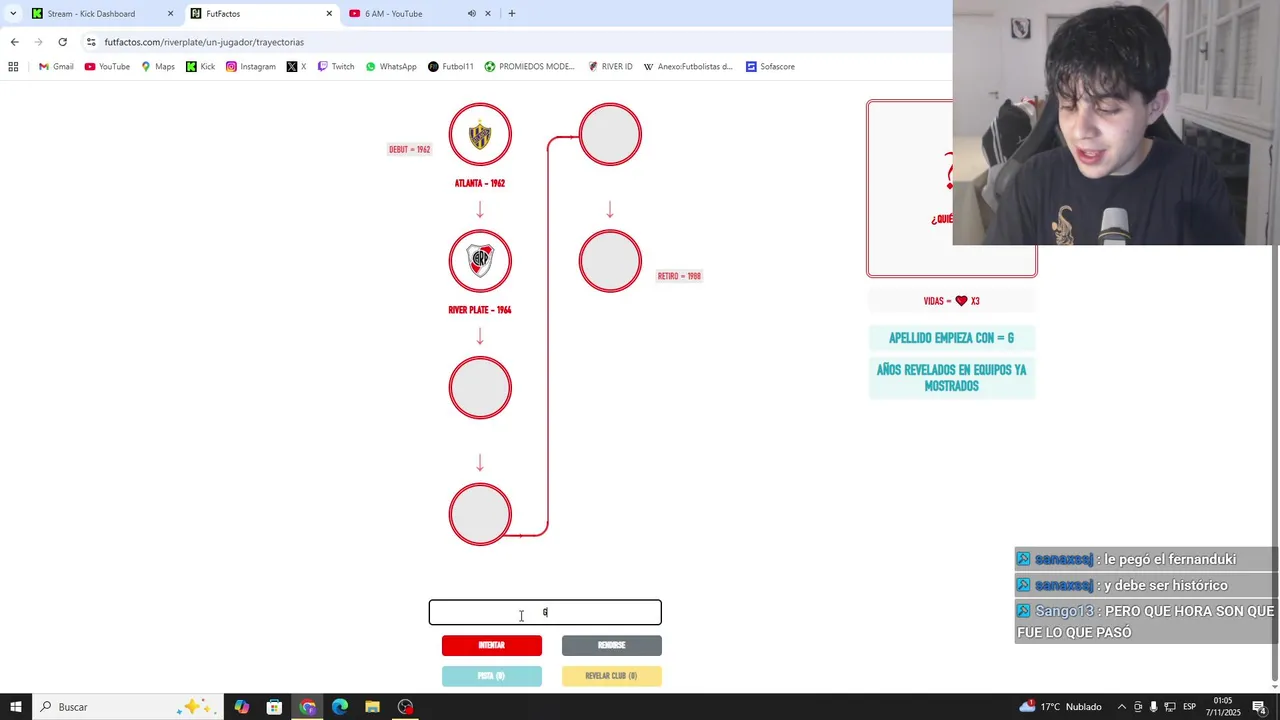Screen dimensions: 1280x720
Task: Close the 6 AM - YouTube tab
Action: click(x=488, y=14)
